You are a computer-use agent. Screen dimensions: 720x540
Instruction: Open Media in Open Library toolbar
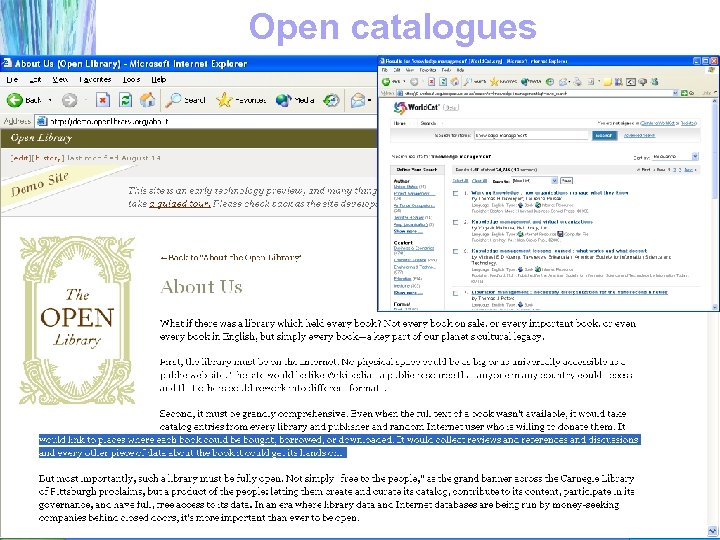pos(295,100)
